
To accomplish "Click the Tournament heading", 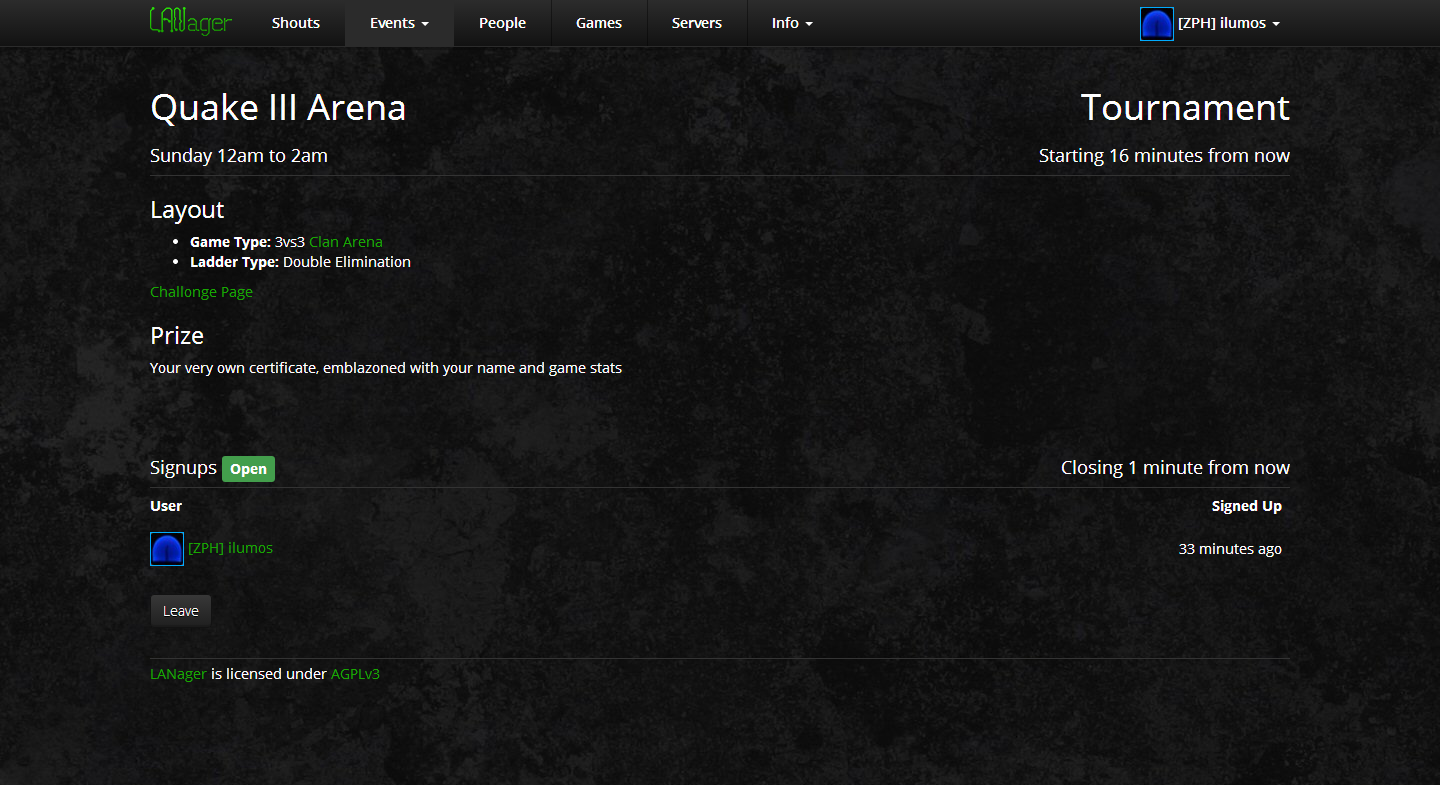I will pos(1185,108).
